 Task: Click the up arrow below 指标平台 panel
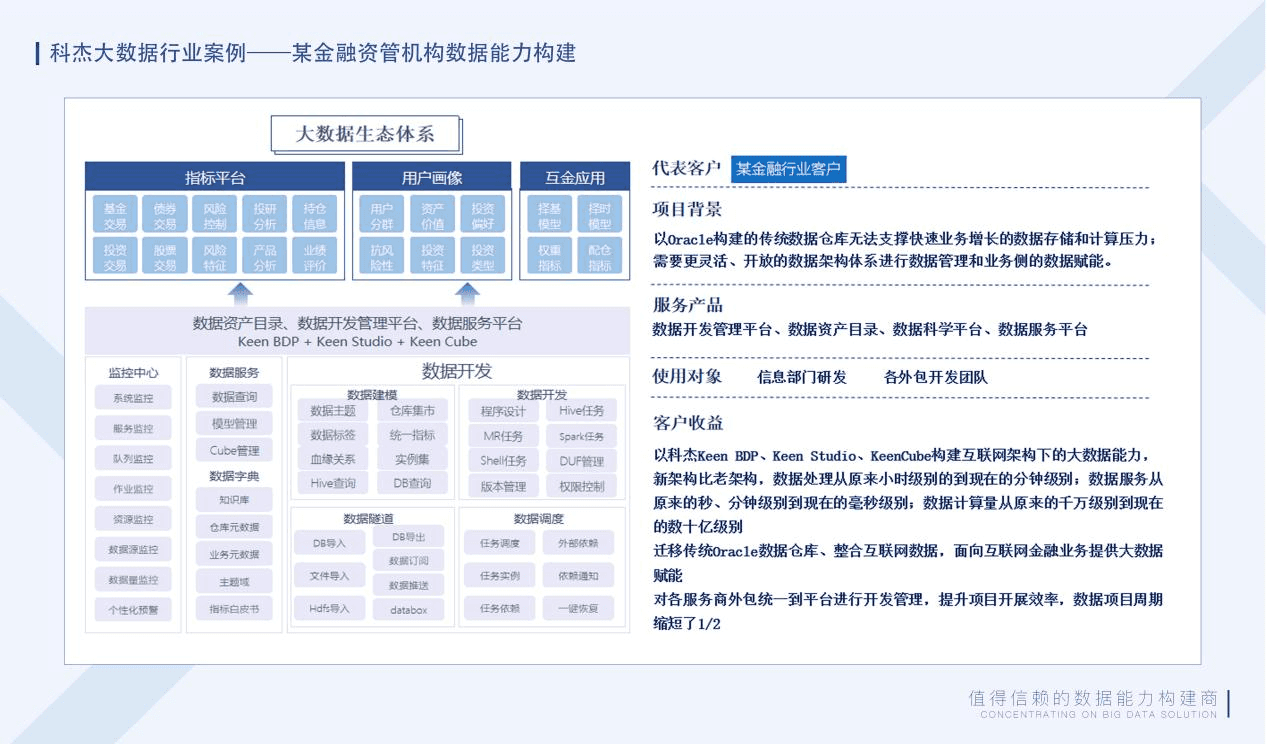tap(240, 293)
